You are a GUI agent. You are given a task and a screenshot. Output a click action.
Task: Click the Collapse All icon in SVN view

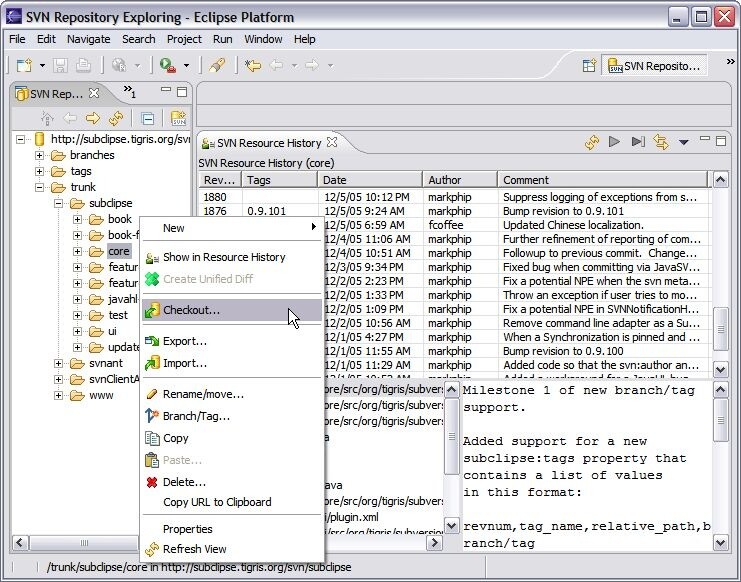(147, 118)
